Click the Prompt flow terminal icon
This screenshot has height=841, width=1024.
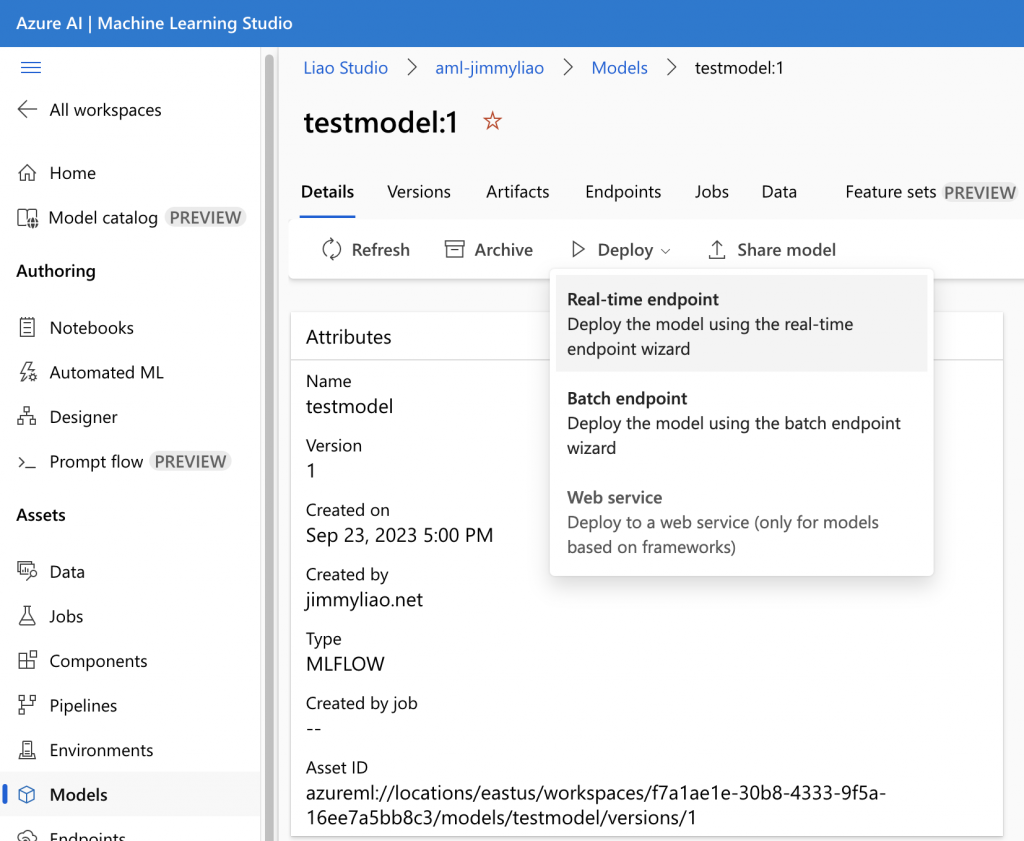(27, 462)
